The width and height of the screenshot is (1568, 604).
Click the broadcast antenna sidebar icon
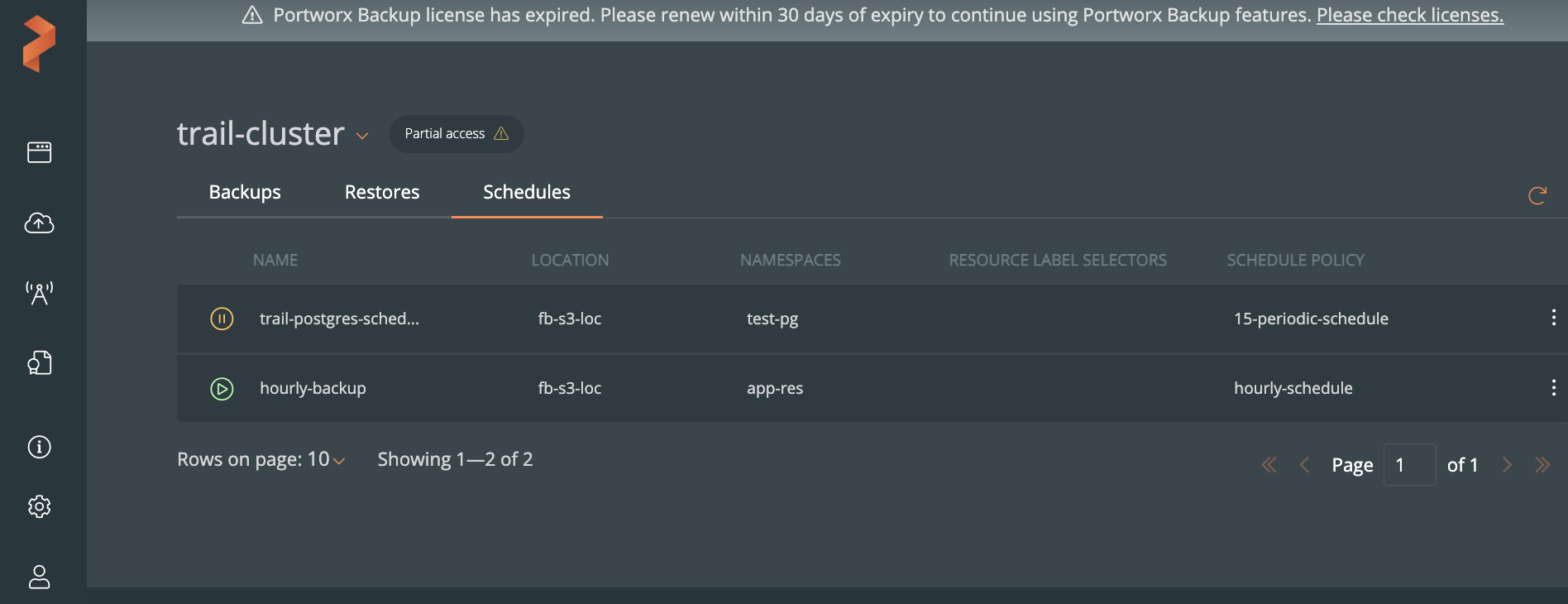coord(39,293)
